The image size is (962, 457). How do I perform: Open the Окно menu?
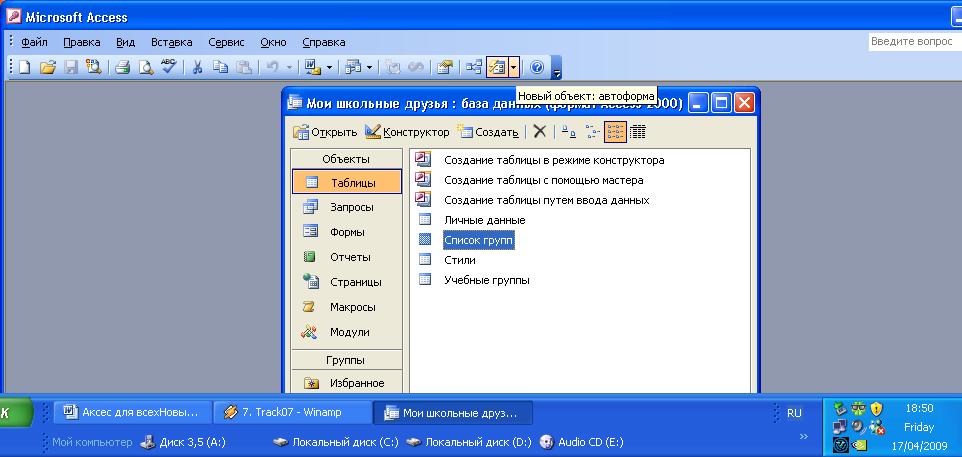click(273, 42)
